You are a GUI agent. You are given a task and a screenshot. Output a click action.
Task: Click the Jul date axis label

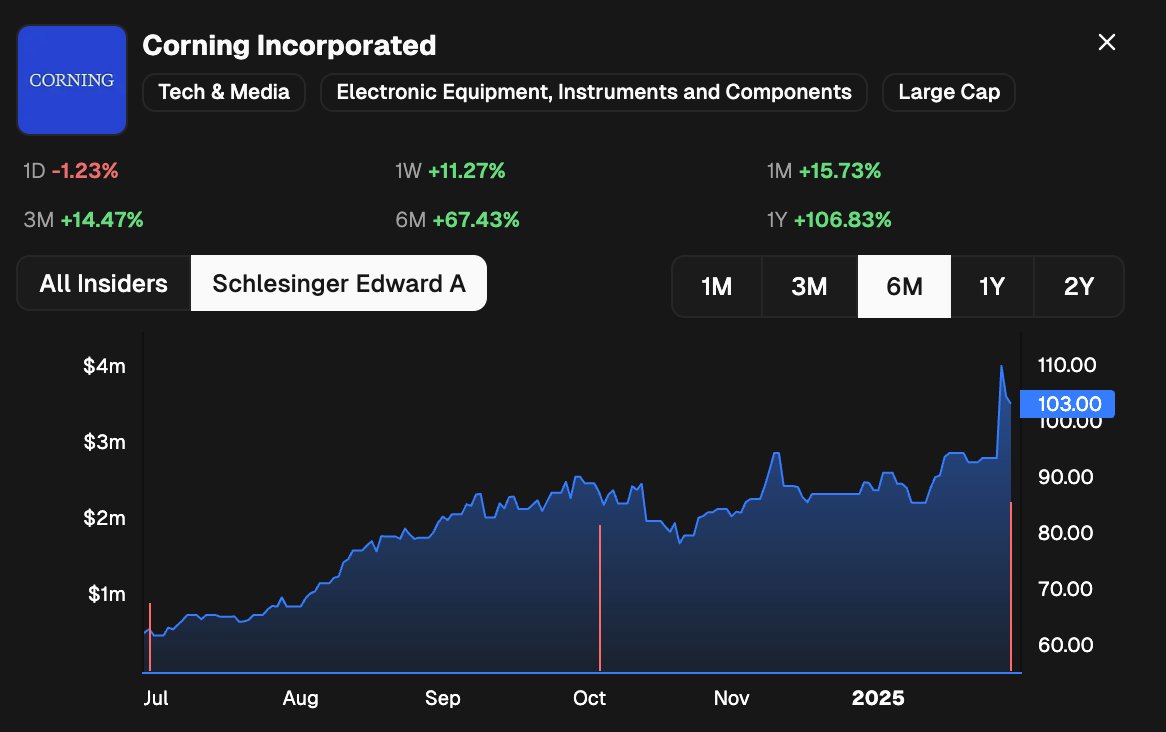tap(156, 699)
